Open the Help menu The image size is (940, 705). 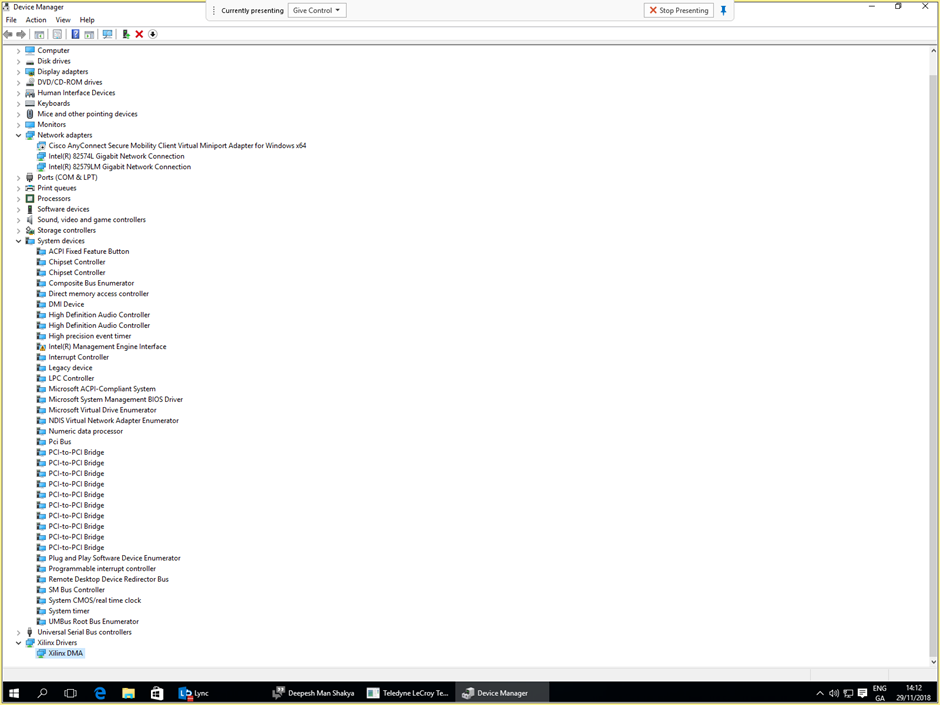88,20
